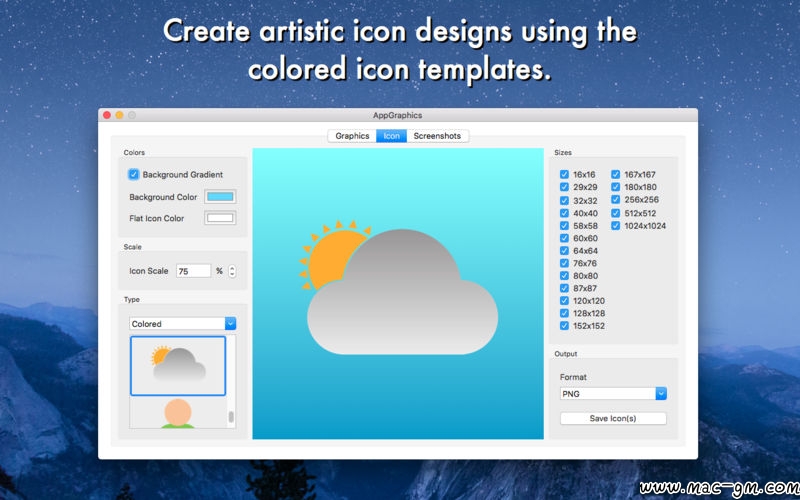Image resolution: width=800 pixels, height=500 pixels.
Task: Switch to the Graphics tab
Action: point(352,136)
